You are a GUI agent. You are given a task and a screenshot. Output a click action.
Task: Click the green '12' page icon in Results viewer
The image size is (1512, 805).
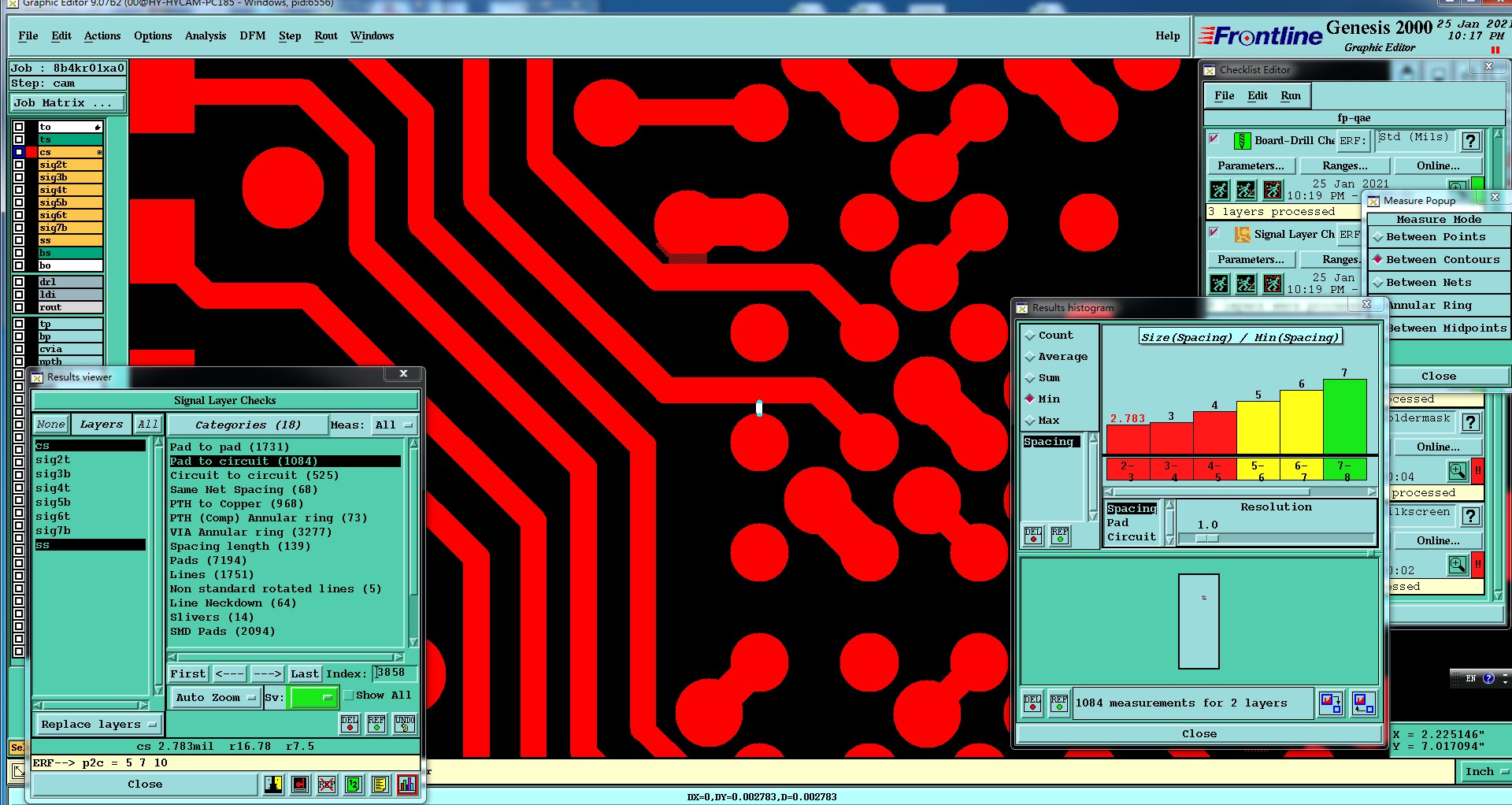click(354, 785)
